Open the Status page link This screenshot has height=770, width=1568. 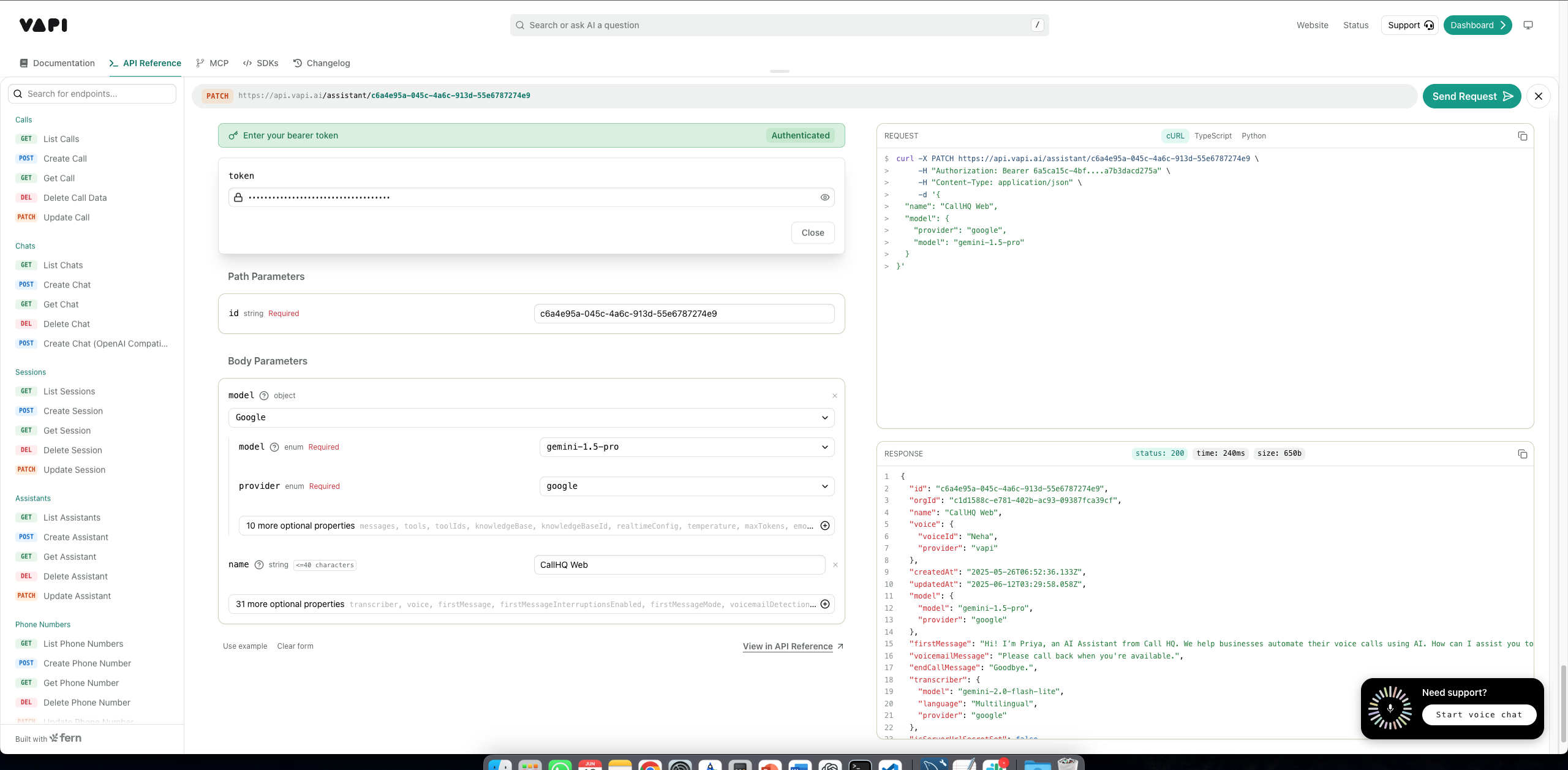click(x=1356, y=25)
